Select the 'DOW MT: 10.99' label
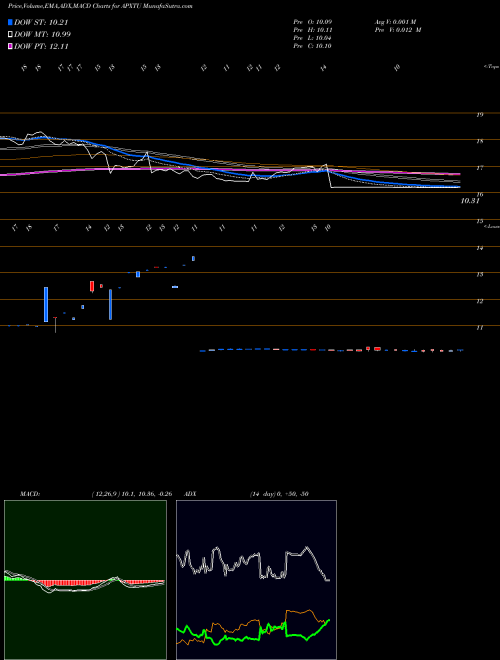The width and height of the screenshot is (500, 660). pos(42,35)
